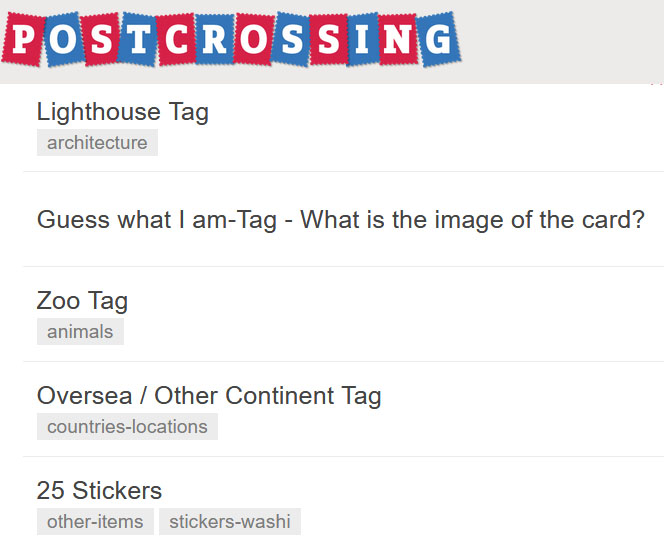Filter by the other-items tag
Image resolution: width=664 pixels, height=549 pixels.
point(95,521)
